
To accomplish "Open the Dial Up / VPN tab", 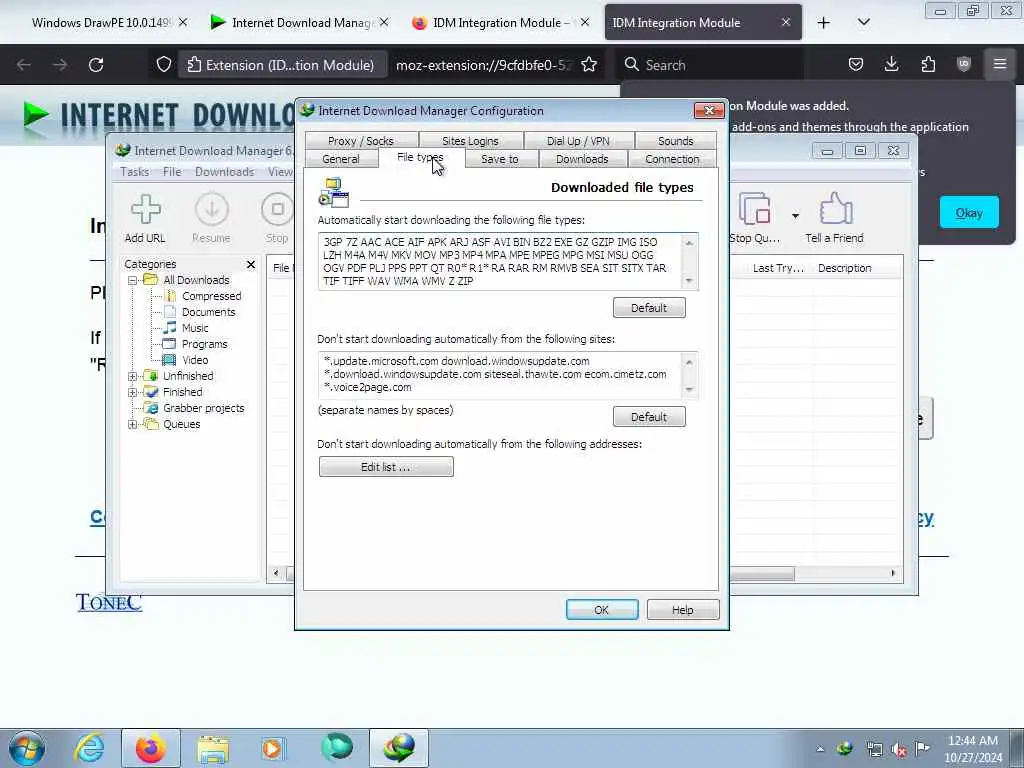I will [578, 140].
